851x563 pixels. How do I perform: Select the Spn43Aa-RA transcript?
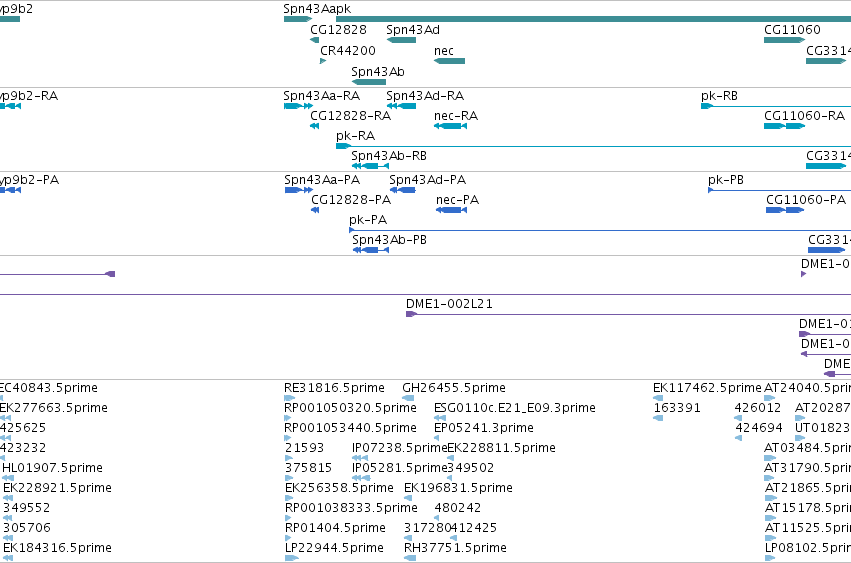pos(298,106)
